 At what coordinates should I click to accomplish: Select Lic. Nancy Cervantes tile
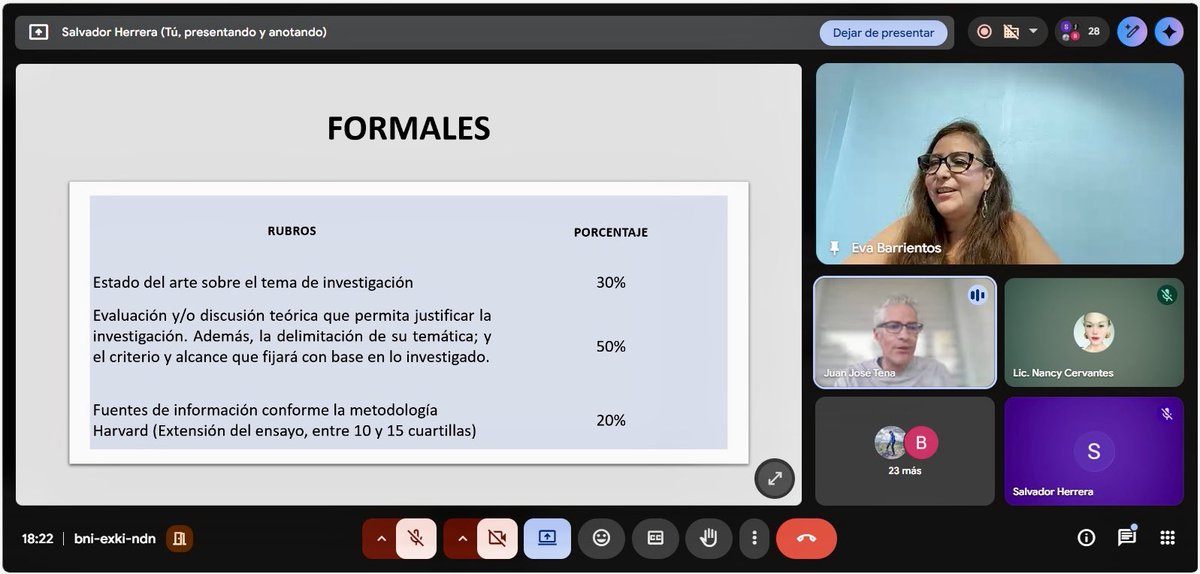[1094, 333]
